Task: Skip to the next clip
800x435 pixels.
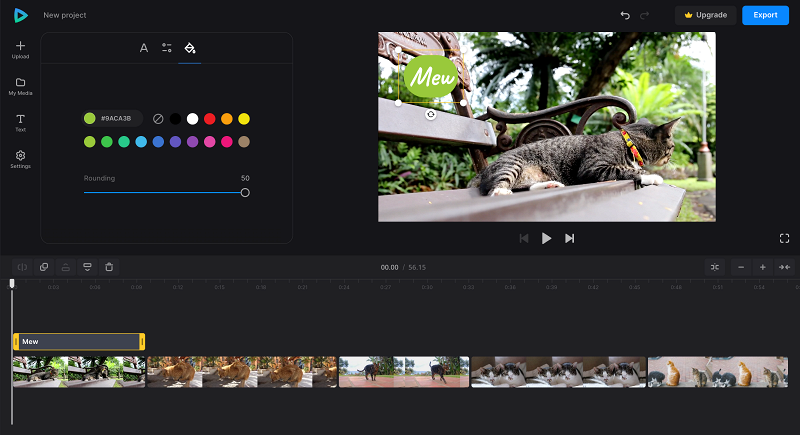Action: [569, 239]
